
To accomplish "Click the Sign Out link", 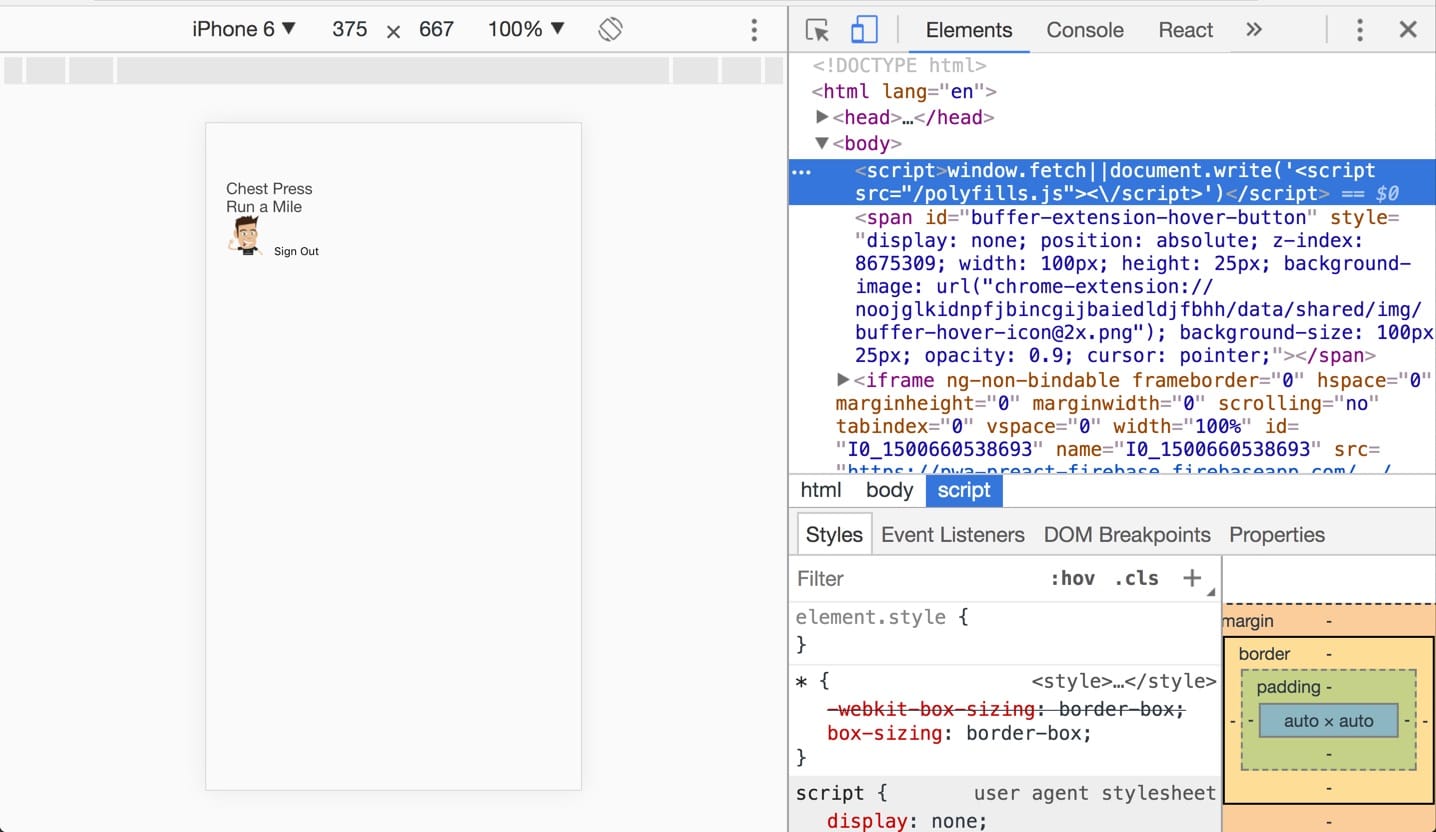I will (x=296, y=251).
